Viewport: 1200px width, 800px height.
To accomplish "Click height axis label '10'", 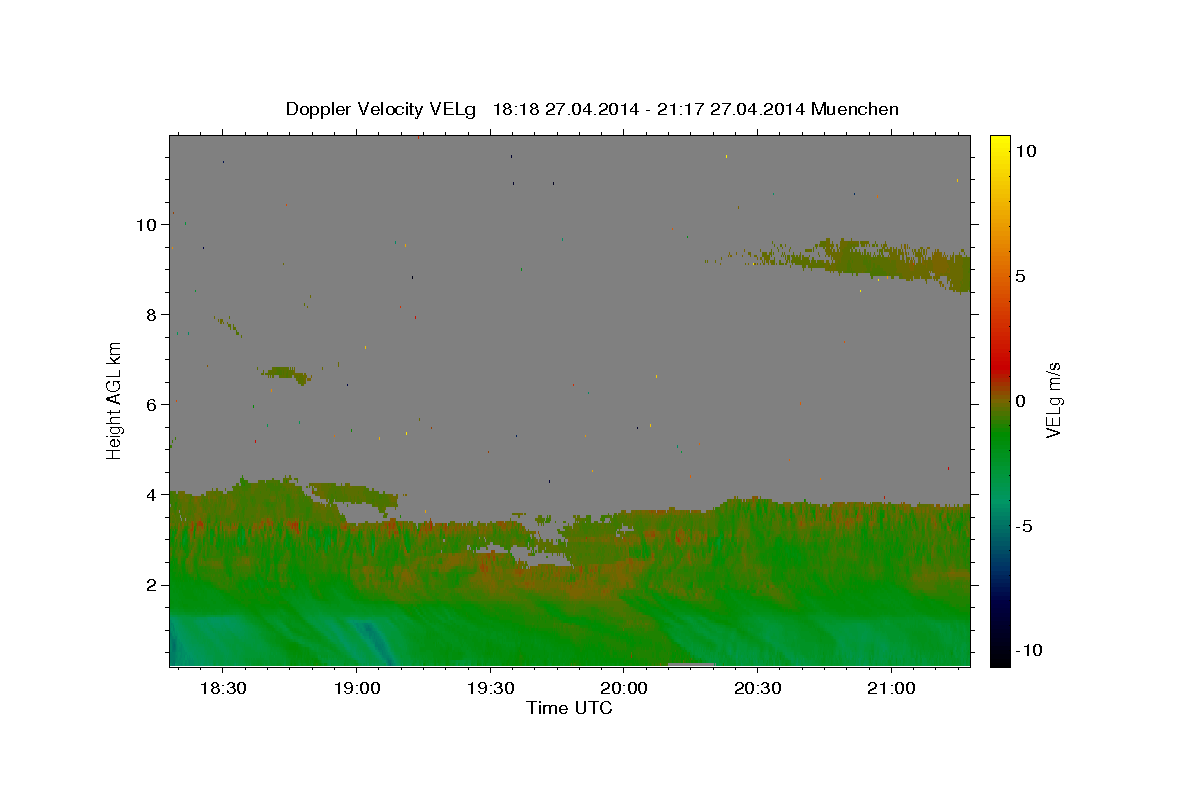I will point(146,224).
